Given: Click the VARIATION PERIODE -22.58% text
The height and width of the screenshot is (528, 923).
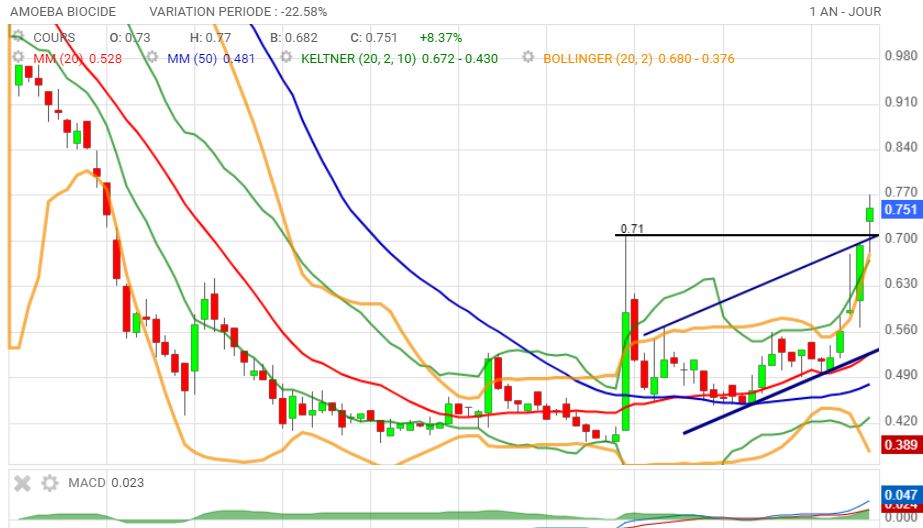Looking at the screenshot, I should [238, 12].
